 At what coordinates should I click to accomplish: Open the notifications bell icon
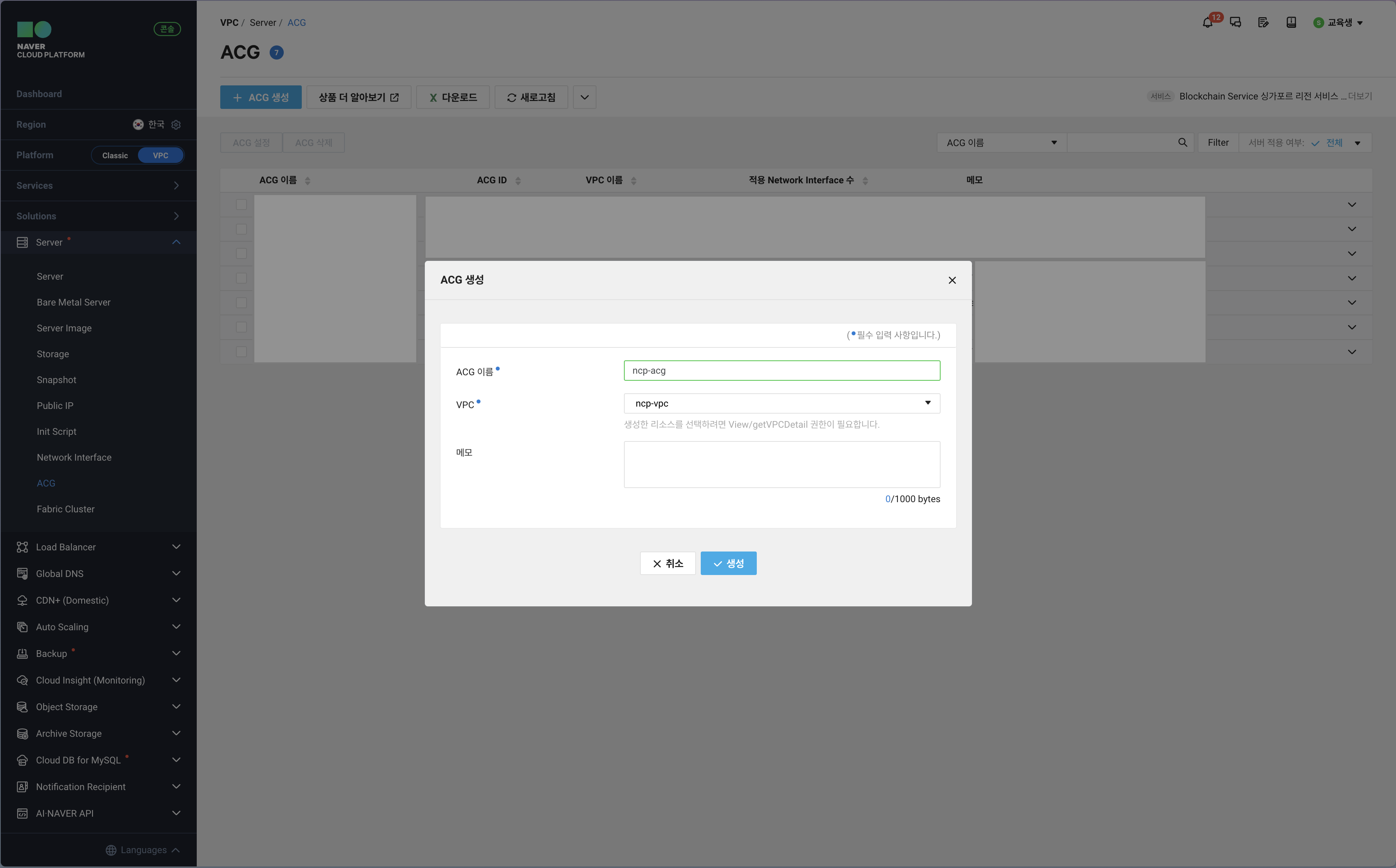pos(1207,22)
